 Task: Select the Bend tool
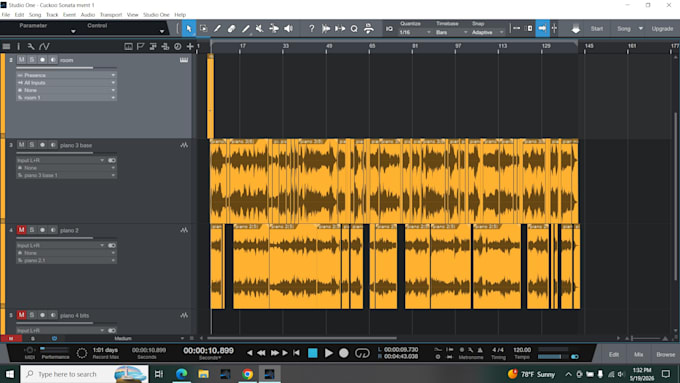[x=274, y=29]
